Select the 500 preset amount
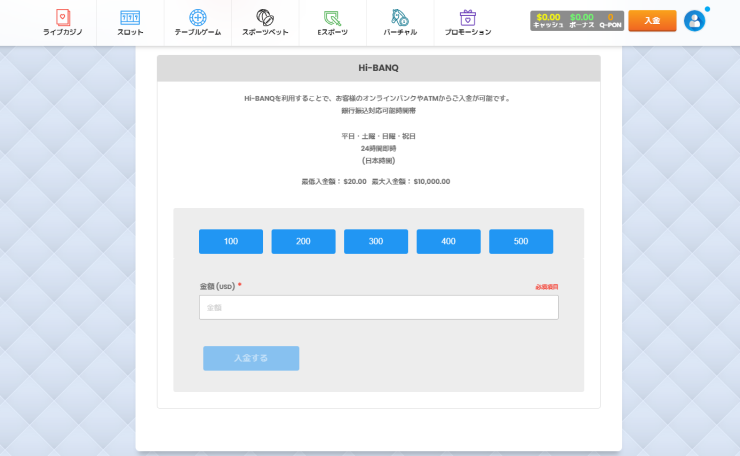740x456 pixels. 521,241
